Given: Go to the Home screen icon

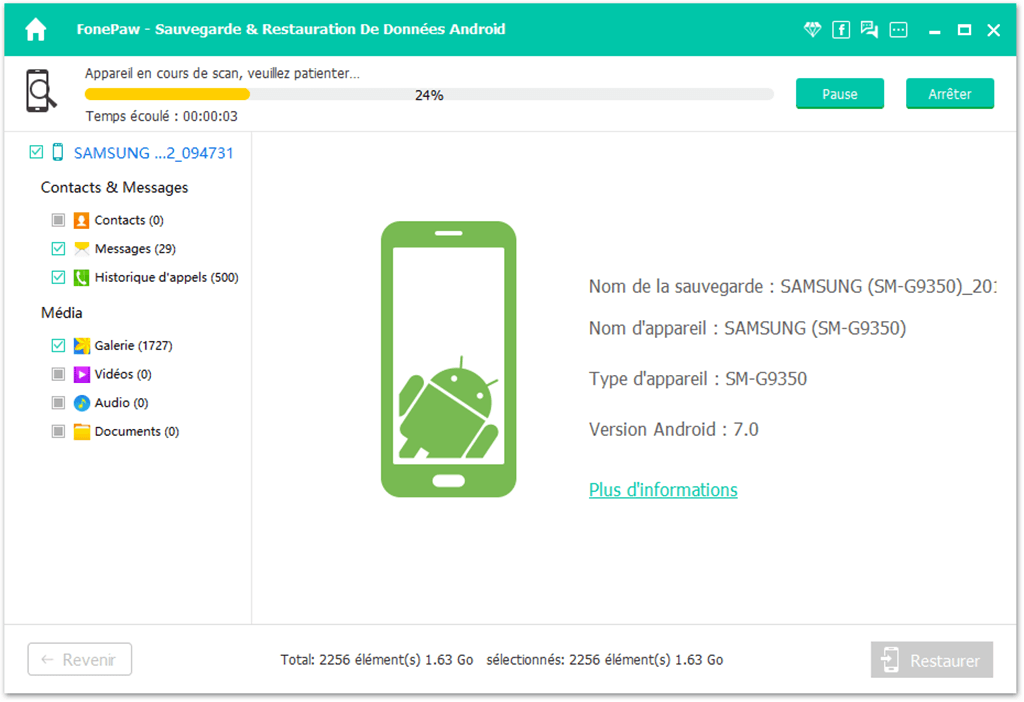Looking at the screenshot, I should pos(36,29).
